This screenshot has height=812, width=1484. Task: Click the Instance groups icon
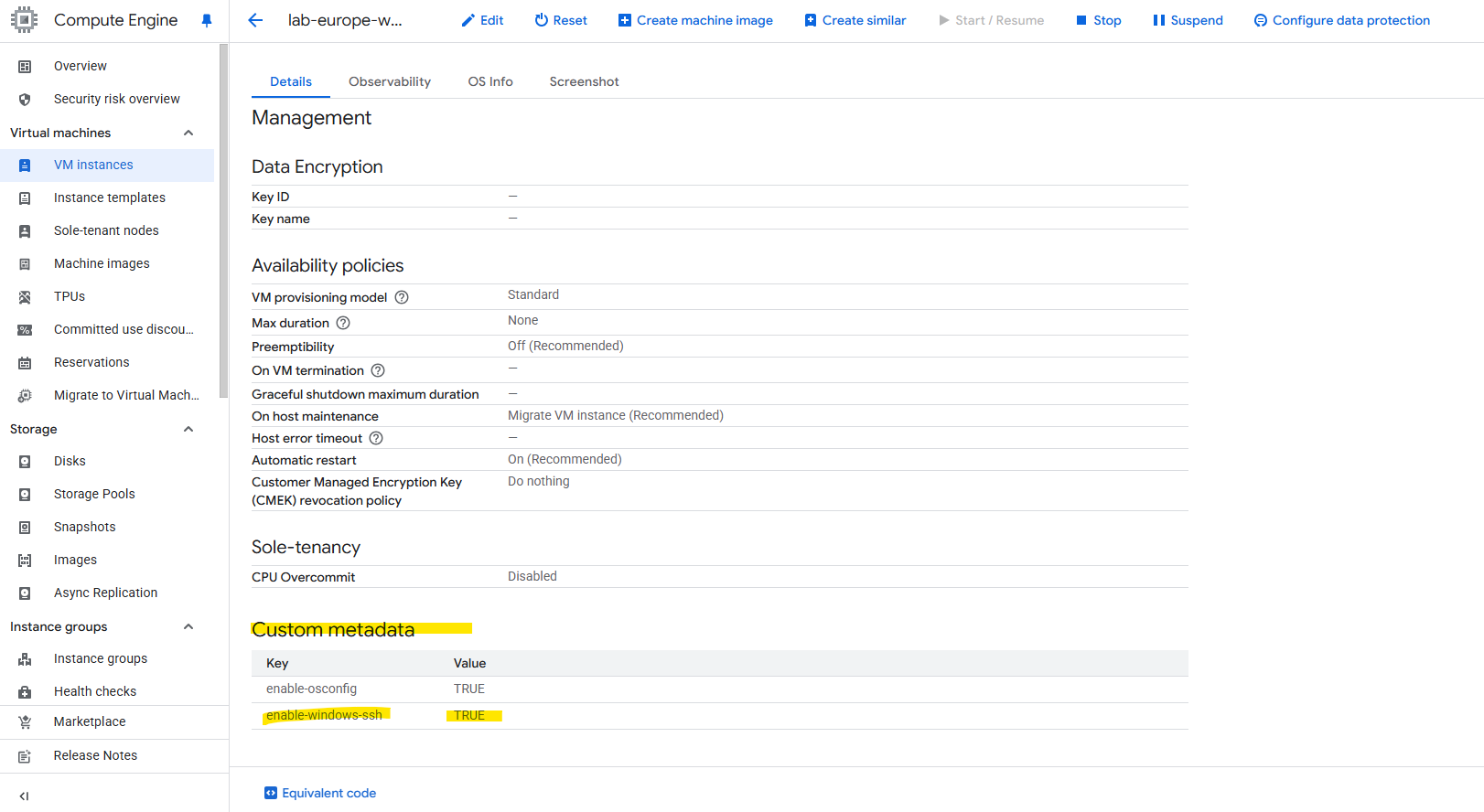(x=25, y=658)
